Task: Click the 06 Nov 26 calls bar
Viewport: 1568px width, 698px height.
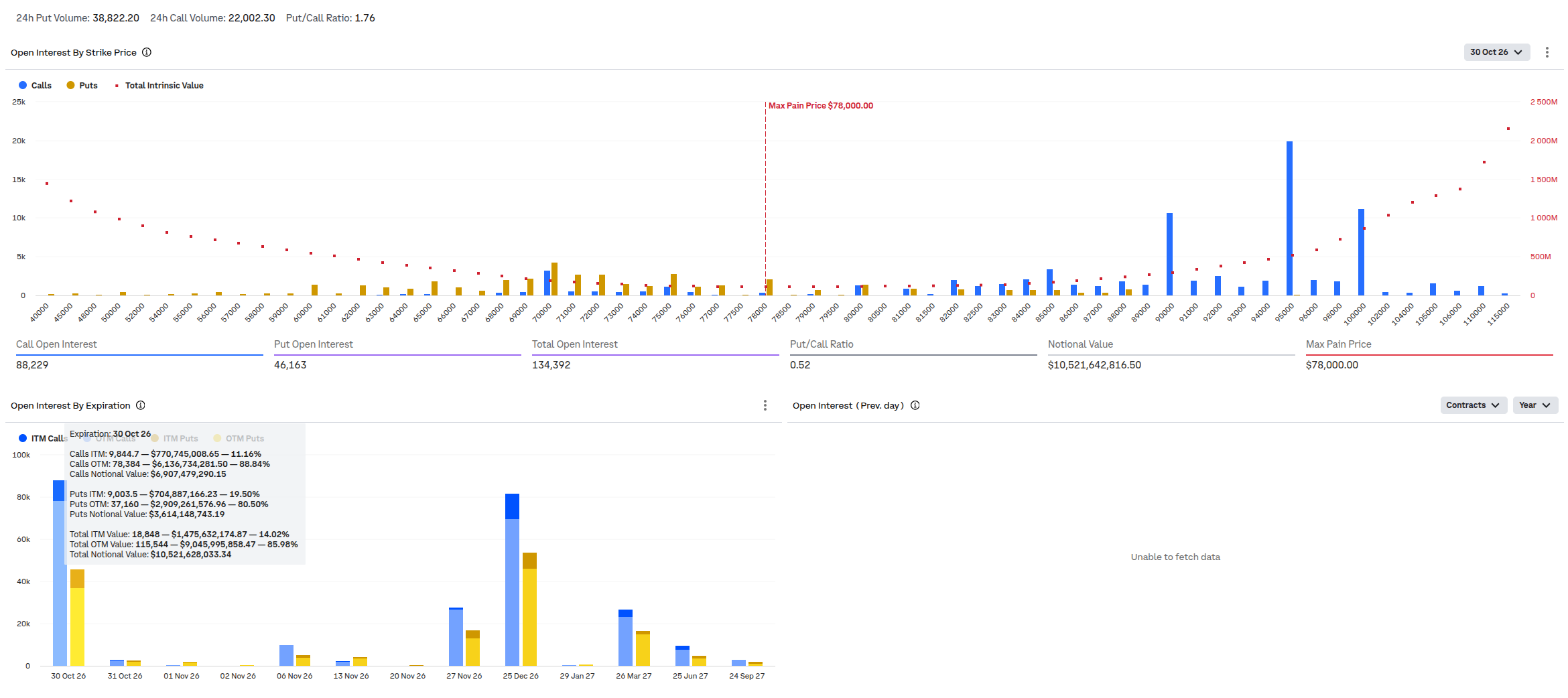Action: point(286,656)
